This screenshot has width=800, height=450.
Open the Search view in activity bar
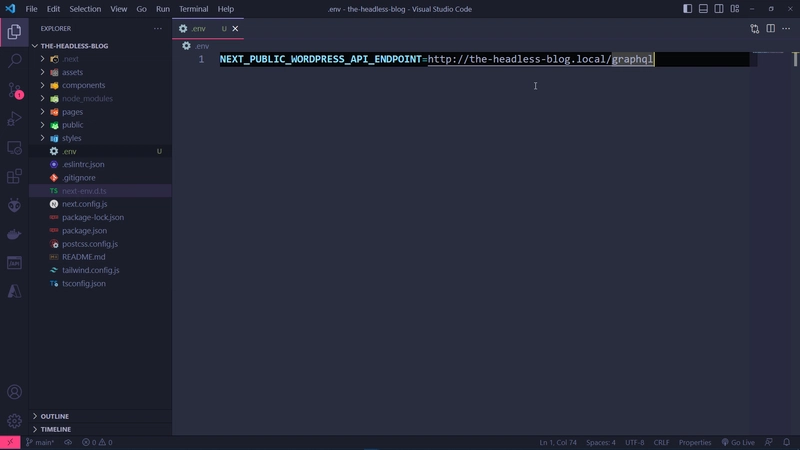pyautogui.click(x=14, y=61)
